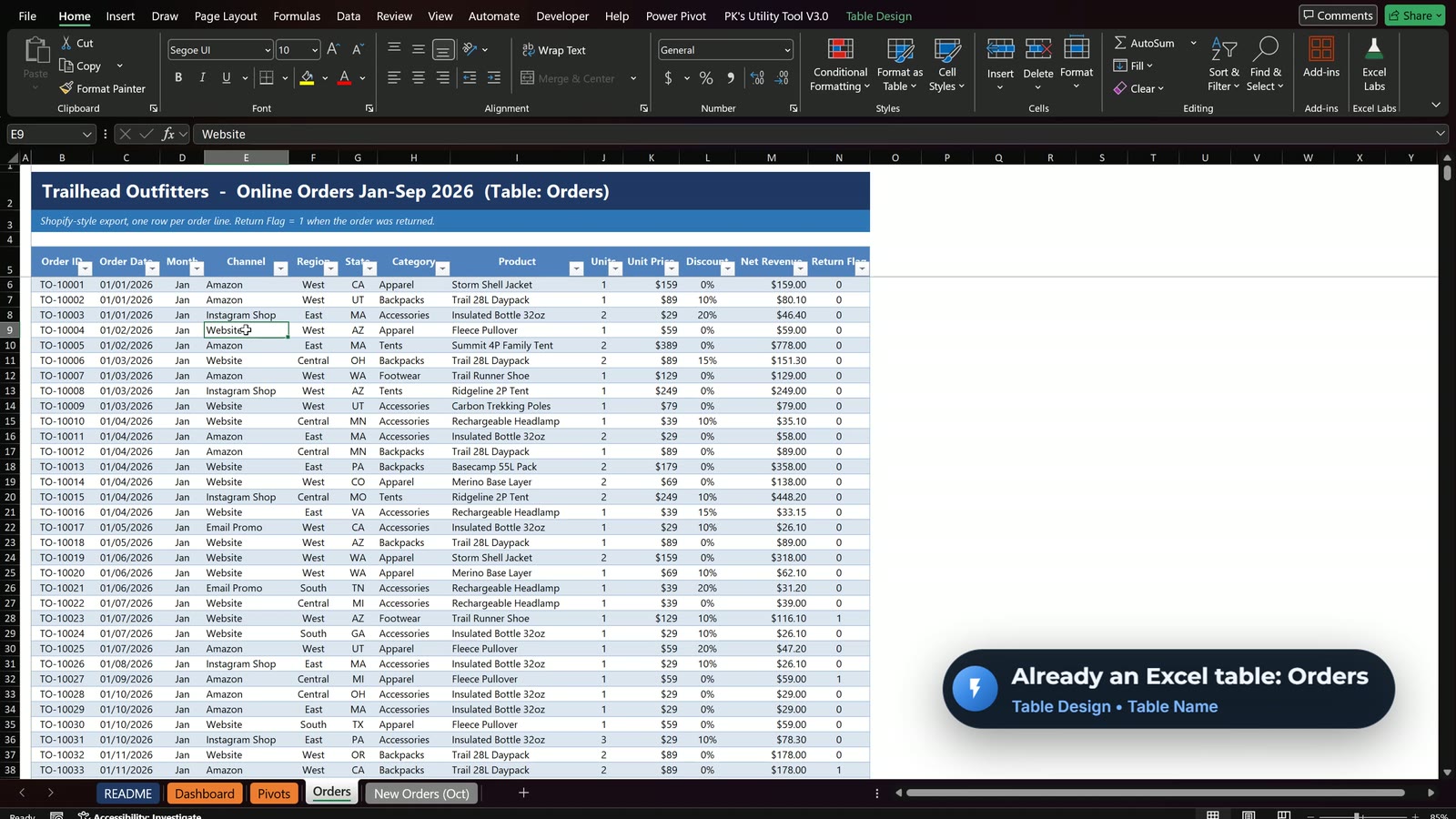Image resolution: width=1456 pixels, height=819 pixels.
Task: Open the Clear menu button
Action: [x=1138, y=88]
